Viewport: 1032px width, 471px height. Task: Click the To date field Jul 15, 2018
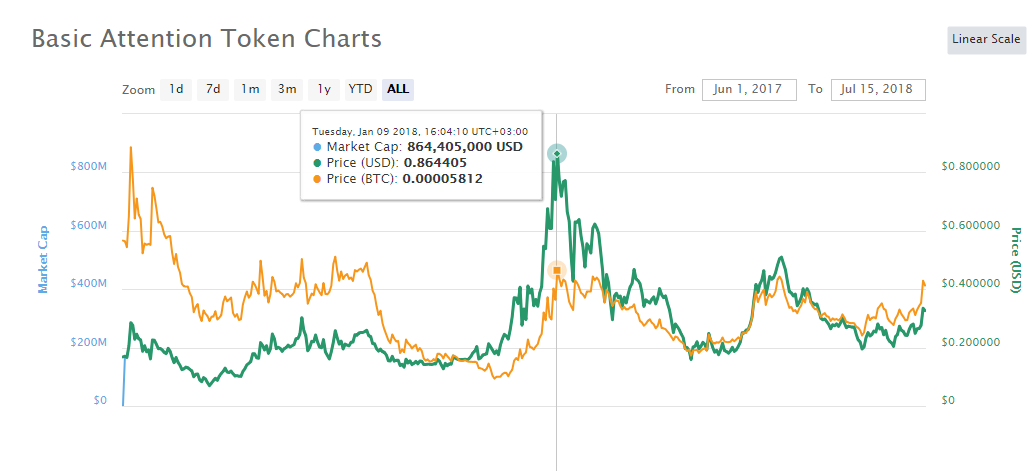pos(878,89)
